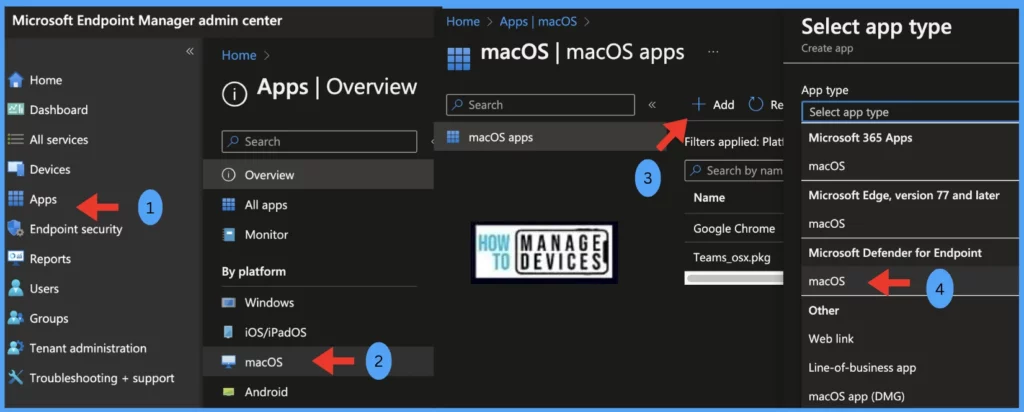Open the Google Chrome app row
The height and width of the screenshot is (412, 1024).
click(x=734, y=229)
